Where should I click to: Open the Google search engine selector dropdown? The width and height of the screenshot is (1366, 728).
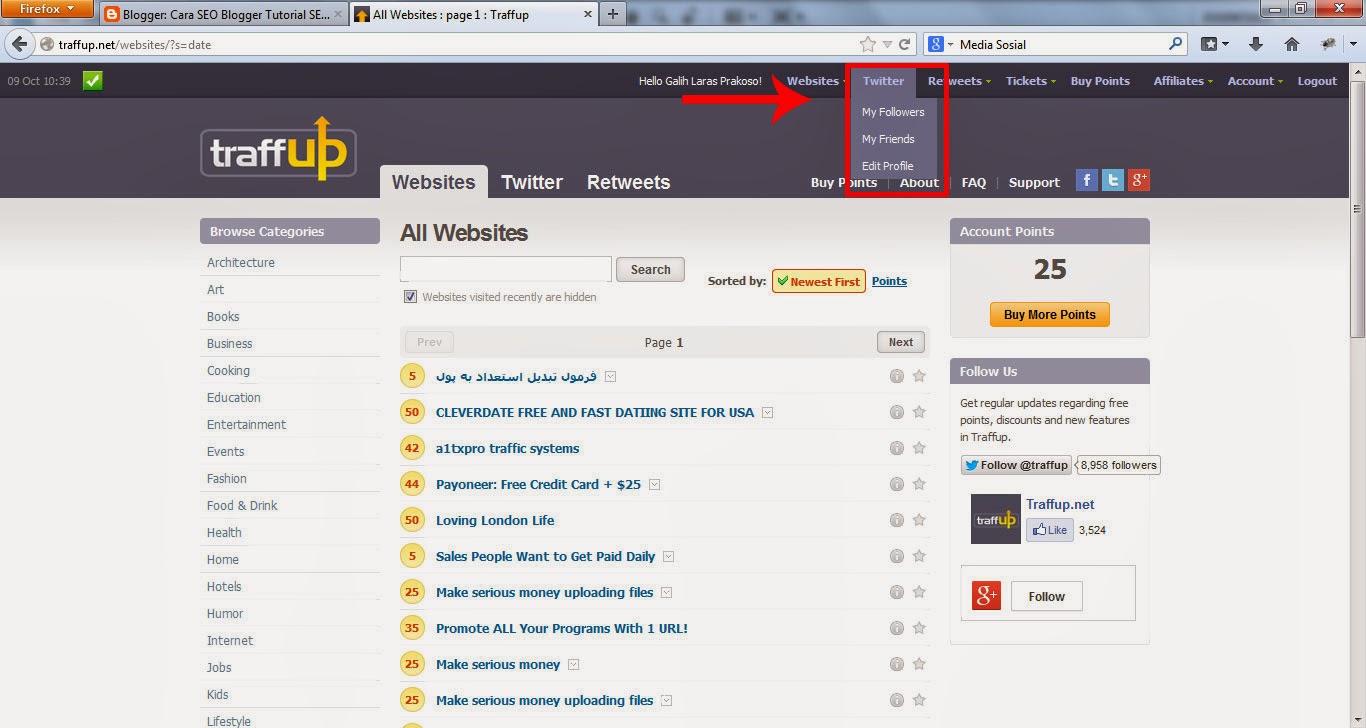(x=940, y=44)
